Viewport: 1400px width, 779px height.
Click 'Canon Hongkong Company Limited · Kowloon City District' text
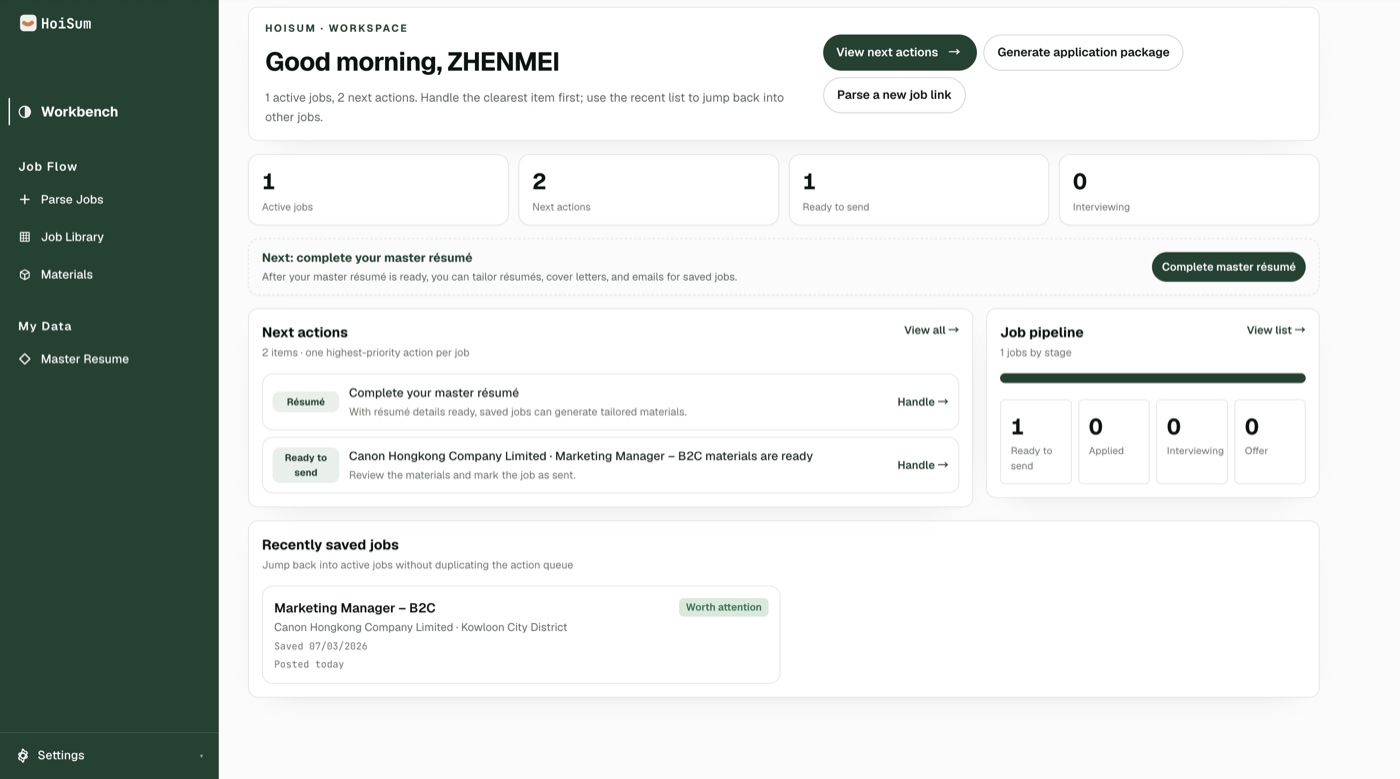[x=421, y=627]
